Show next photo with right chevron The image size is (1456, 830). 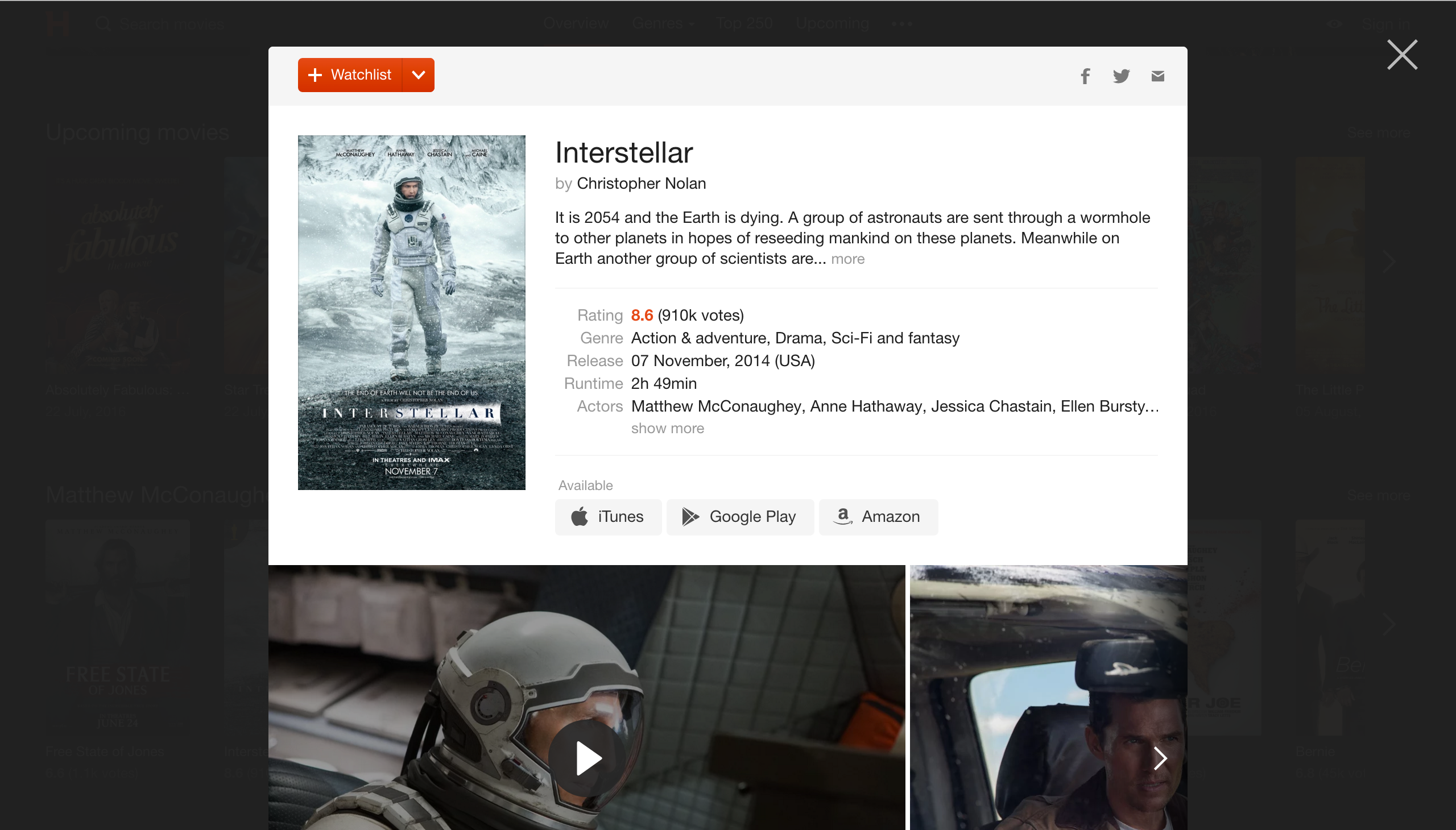(x=1160, y=758)
